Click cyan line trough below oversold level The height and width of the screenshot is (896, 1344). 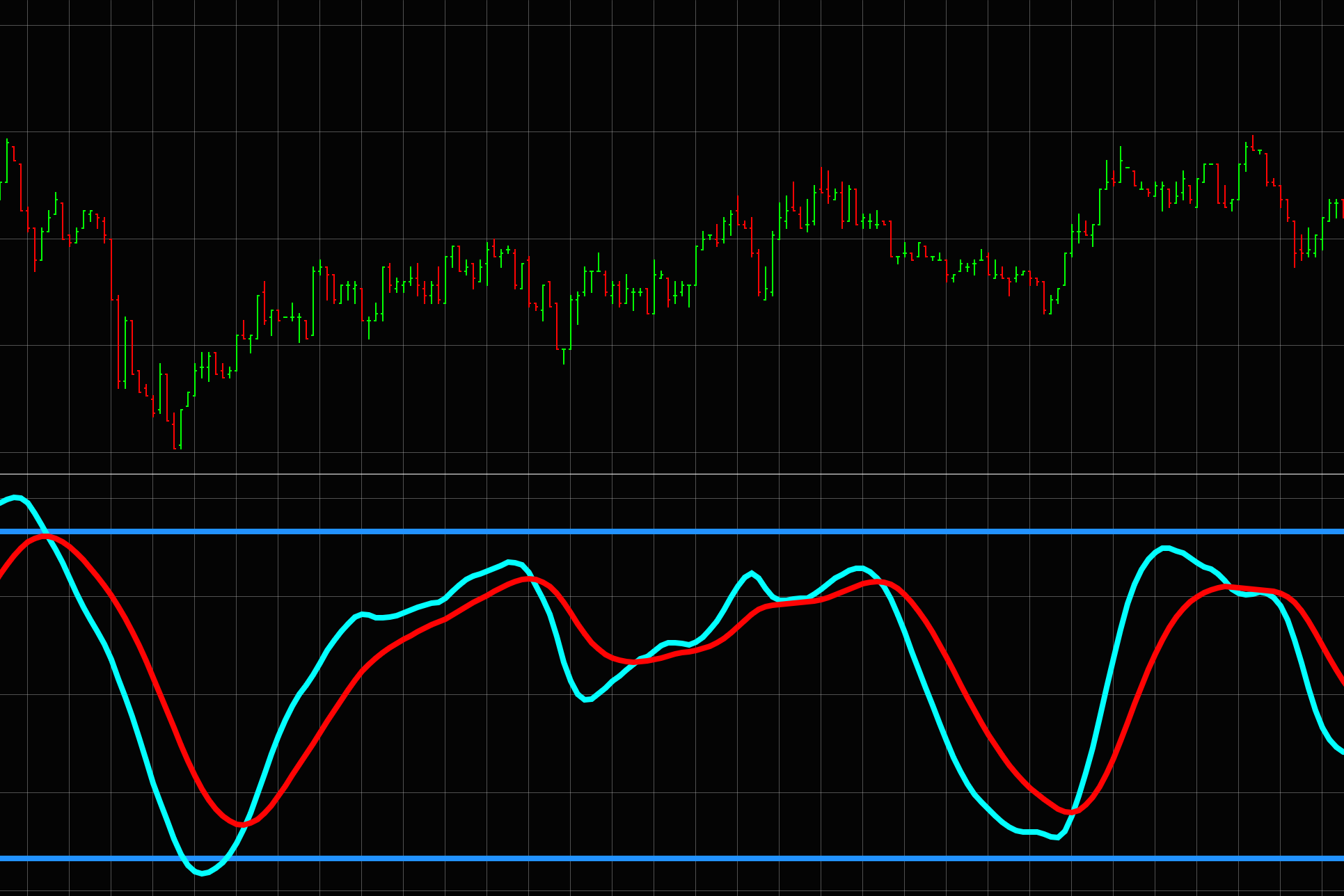pos(202,873)
